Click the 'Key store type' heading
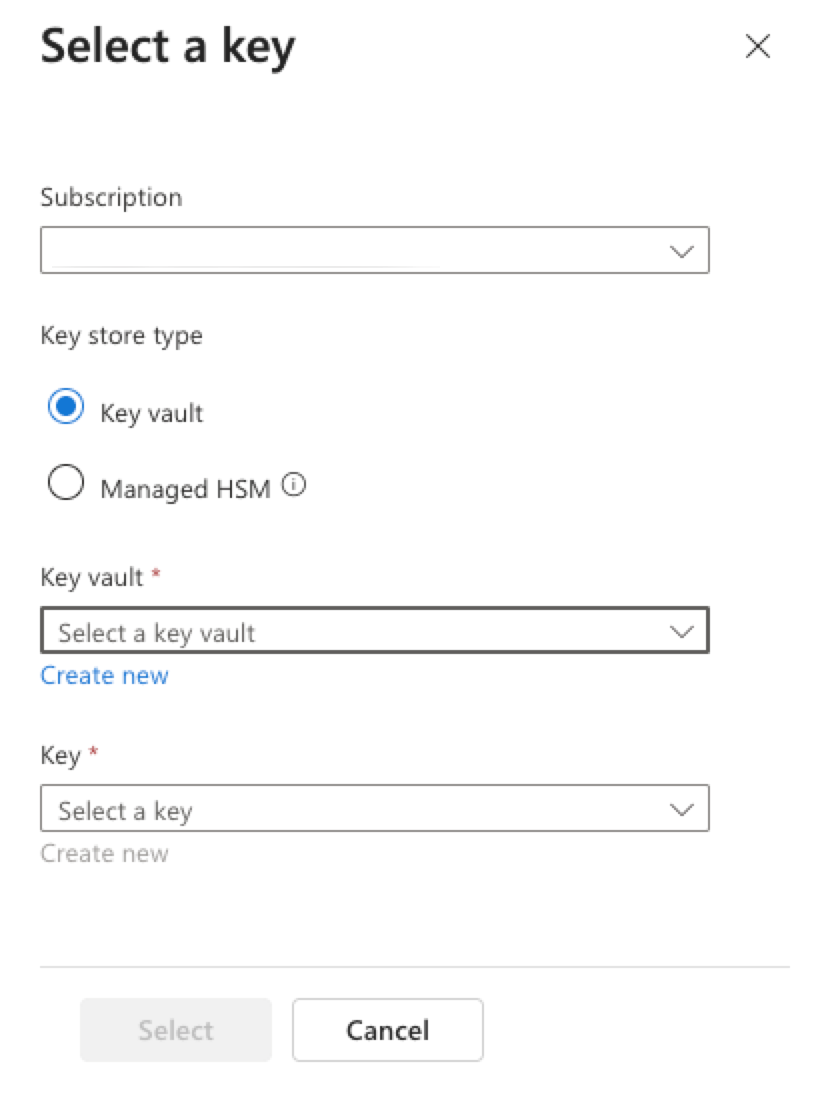Screen dimensions: 826x1110 pyautogui.click(x=121, y=336)
